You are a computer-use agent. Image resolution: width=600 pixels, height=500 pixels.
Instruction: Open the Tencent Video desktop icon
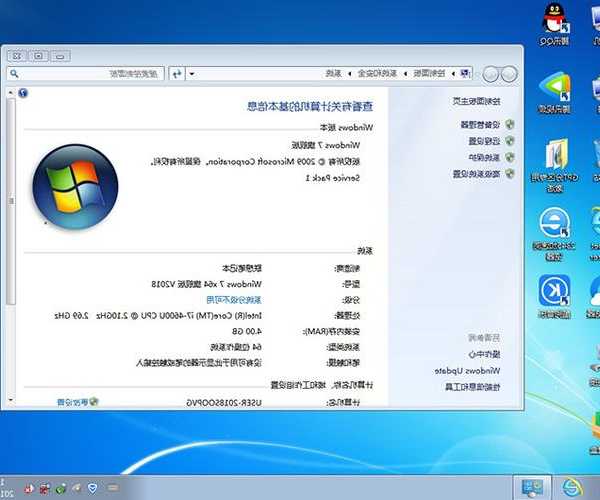[554, 88]
